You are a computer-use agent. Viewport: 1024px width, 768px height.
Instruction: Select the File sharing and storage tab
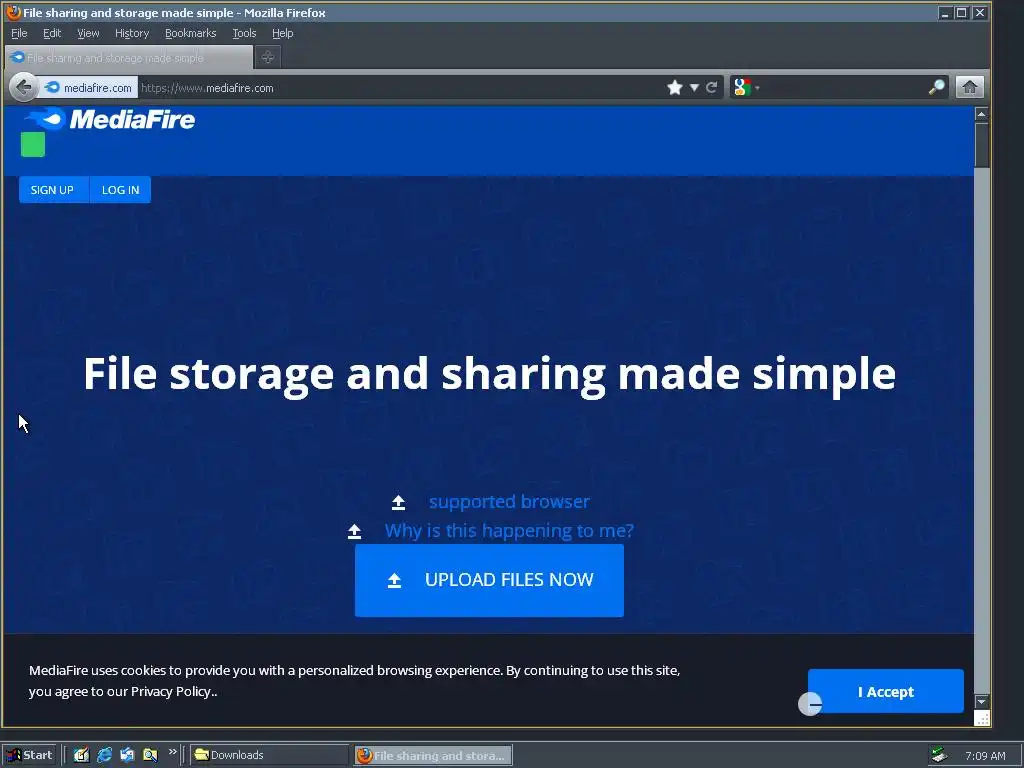(x=129, y=57)
